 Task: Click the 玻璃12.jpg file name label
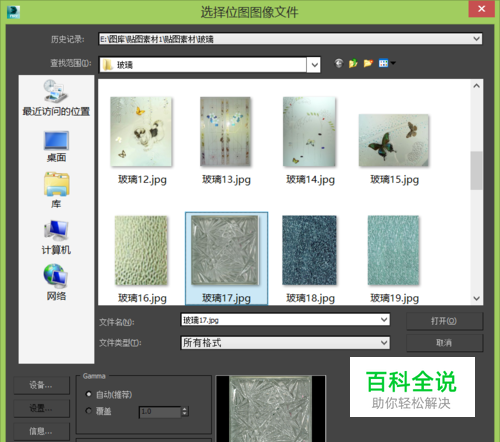click(142, 180)
